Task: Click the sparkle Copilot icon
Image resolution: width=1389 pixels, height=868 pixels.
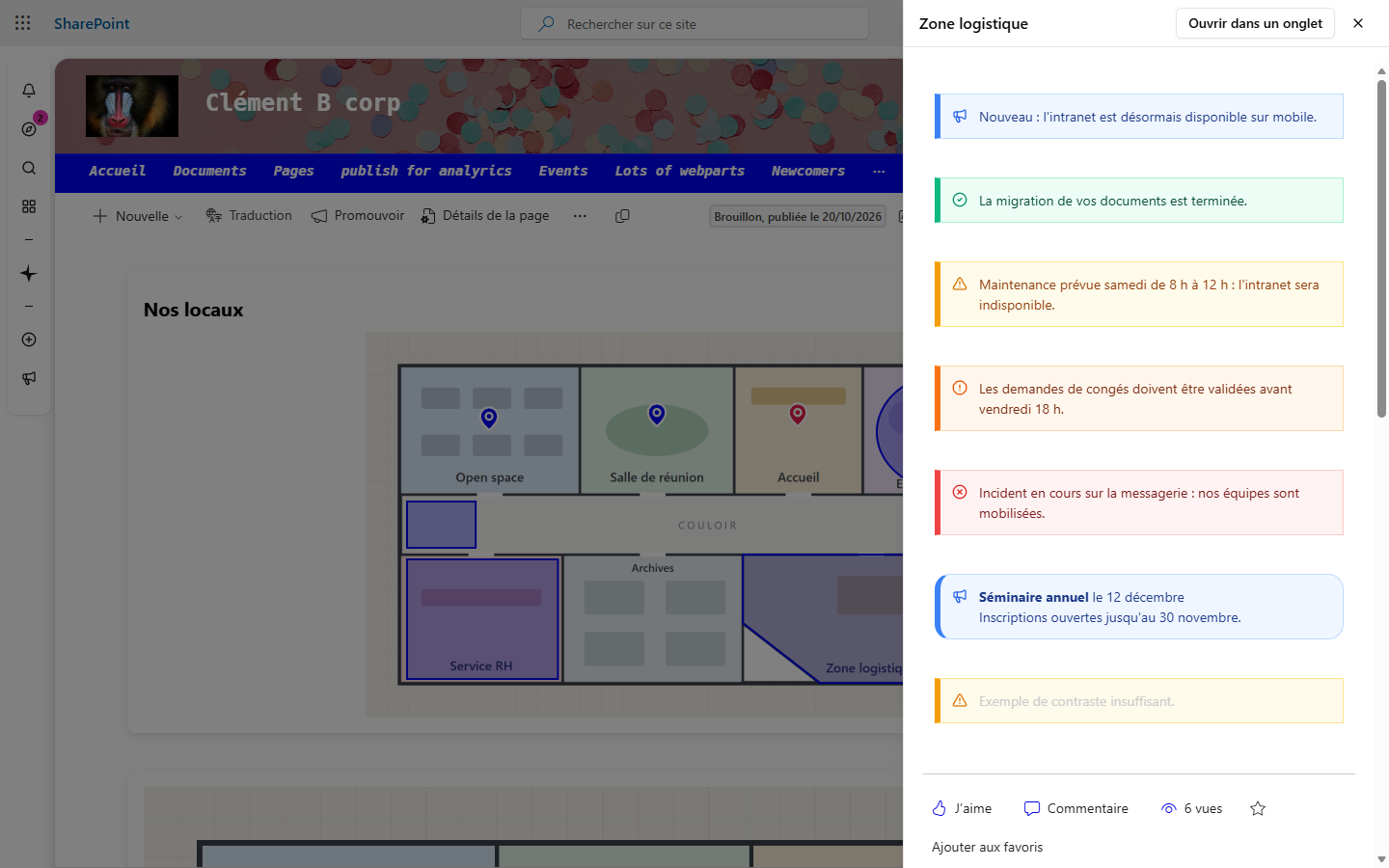Action: pyautogui.click(x=29, y=274)
